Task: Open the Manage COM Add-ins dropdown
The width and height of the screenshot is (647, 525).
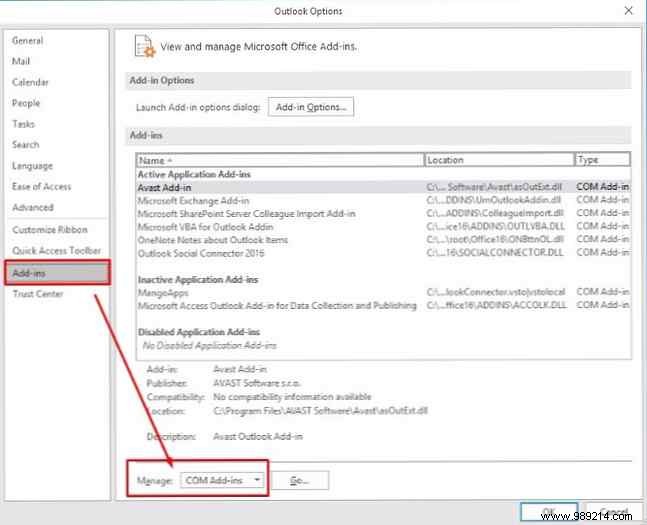Action: [x=224, y=481]
